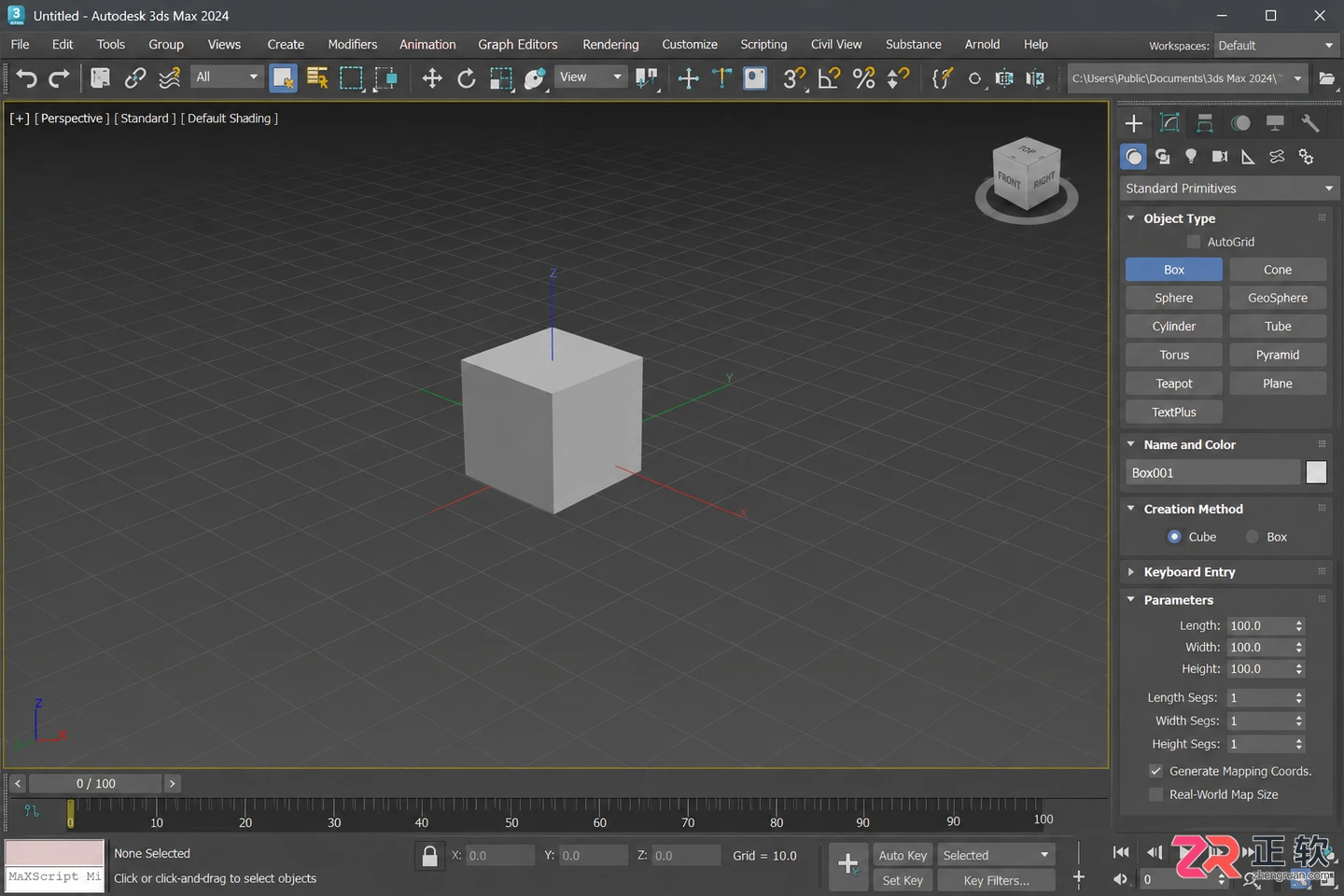The height and width of the screenshot is (896, 1344).
Task: Open the selection filter All dropdown
Action: [x=227, y=77]
